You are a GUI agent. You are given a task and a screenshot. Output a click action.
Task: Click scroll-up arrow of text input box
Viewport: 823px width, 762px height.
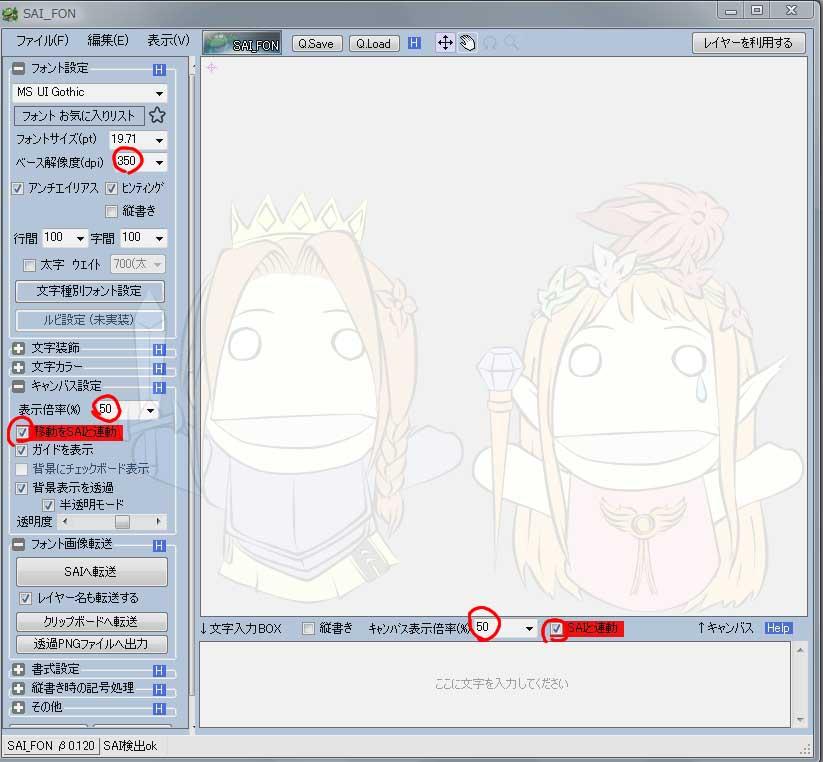point(800,651)
